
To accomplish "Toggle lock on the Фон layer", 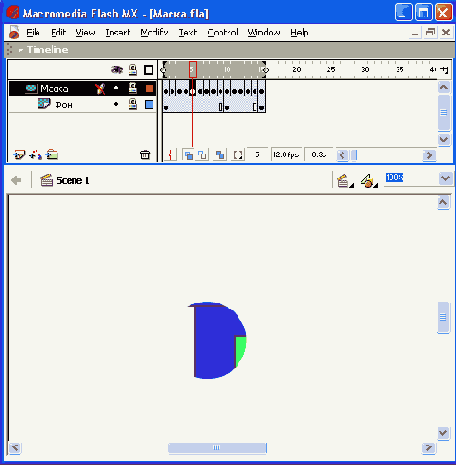I will click(133, 105).
